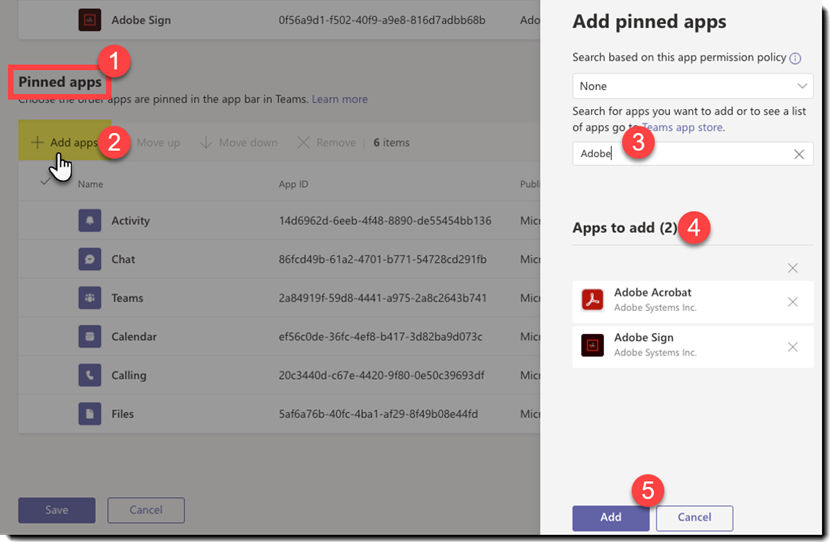Select the Files row name
Screen dimensions: 830x542
[x=122, y=413]
